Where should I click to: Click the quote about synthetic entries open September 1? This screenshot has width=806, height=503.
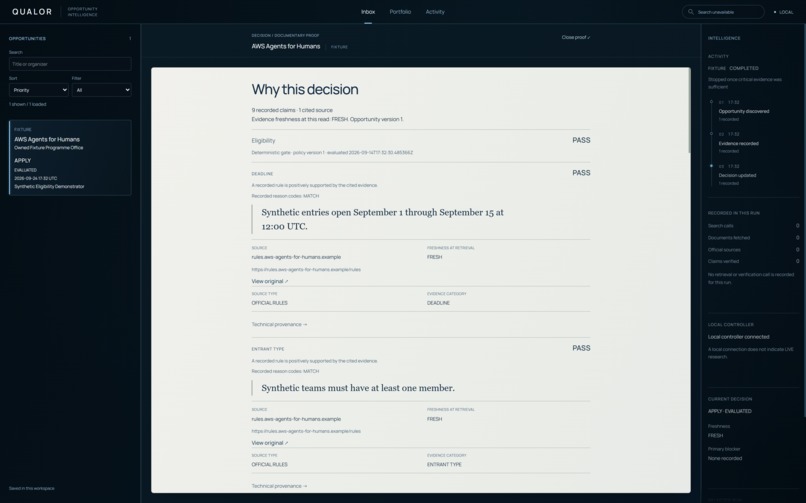(x=382, y=219)
